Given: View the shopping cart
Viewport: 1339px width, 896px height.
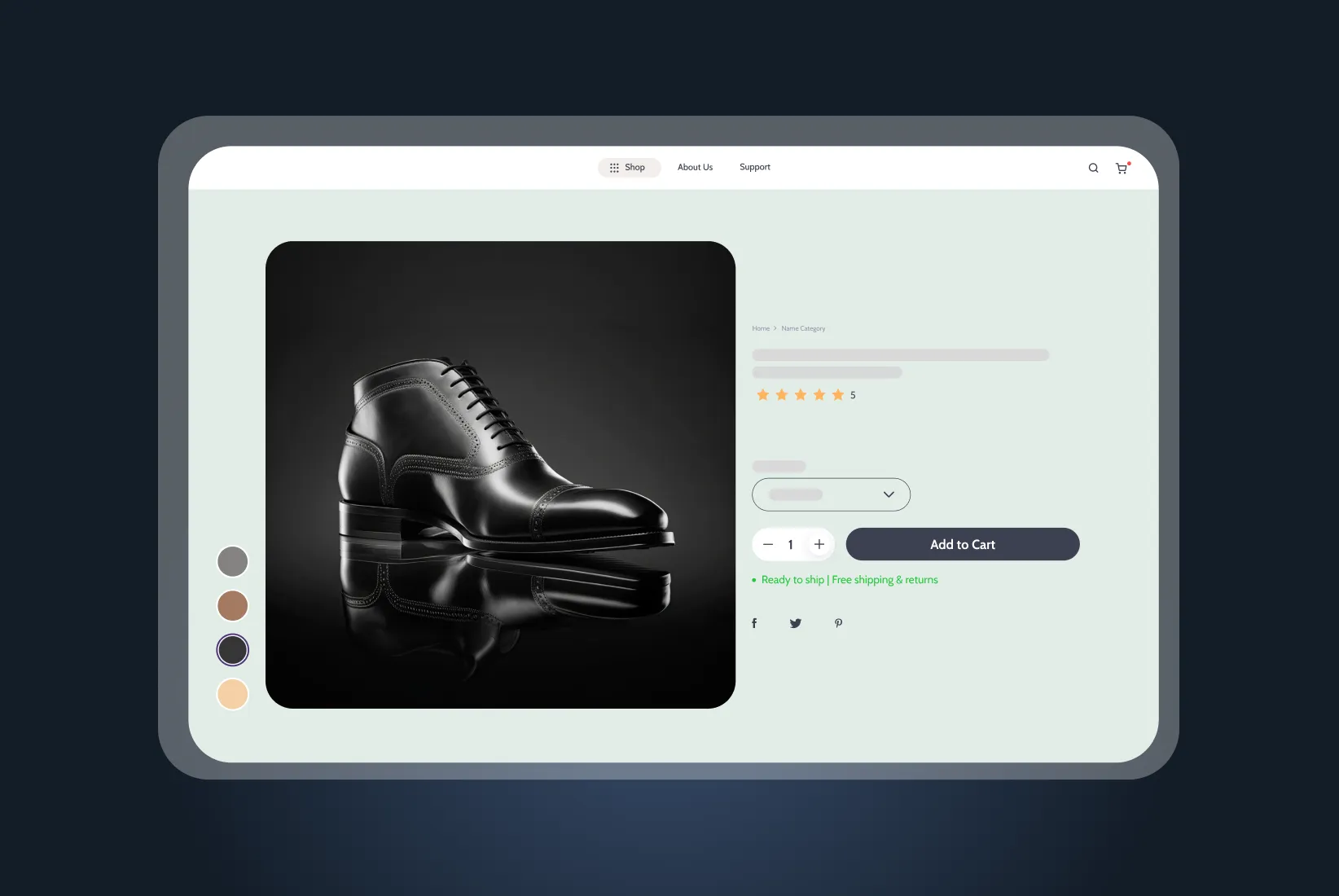Looking at the screenshot, I should pos(1122,168).
